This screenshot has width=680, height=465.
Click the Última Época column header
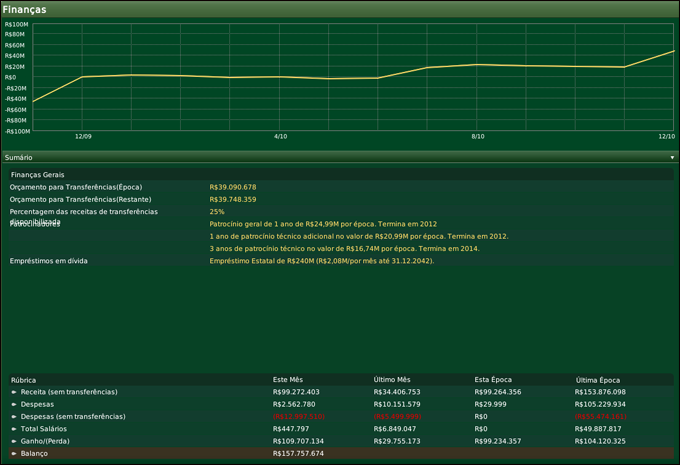click(x=598, y=380)
